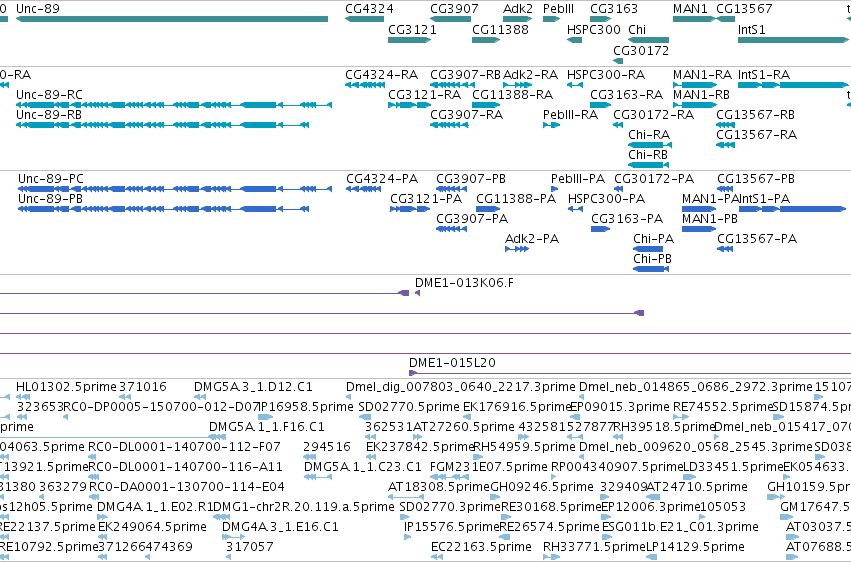Click EST 294516
Screen dimensions: 851x562
click(327, 446)
